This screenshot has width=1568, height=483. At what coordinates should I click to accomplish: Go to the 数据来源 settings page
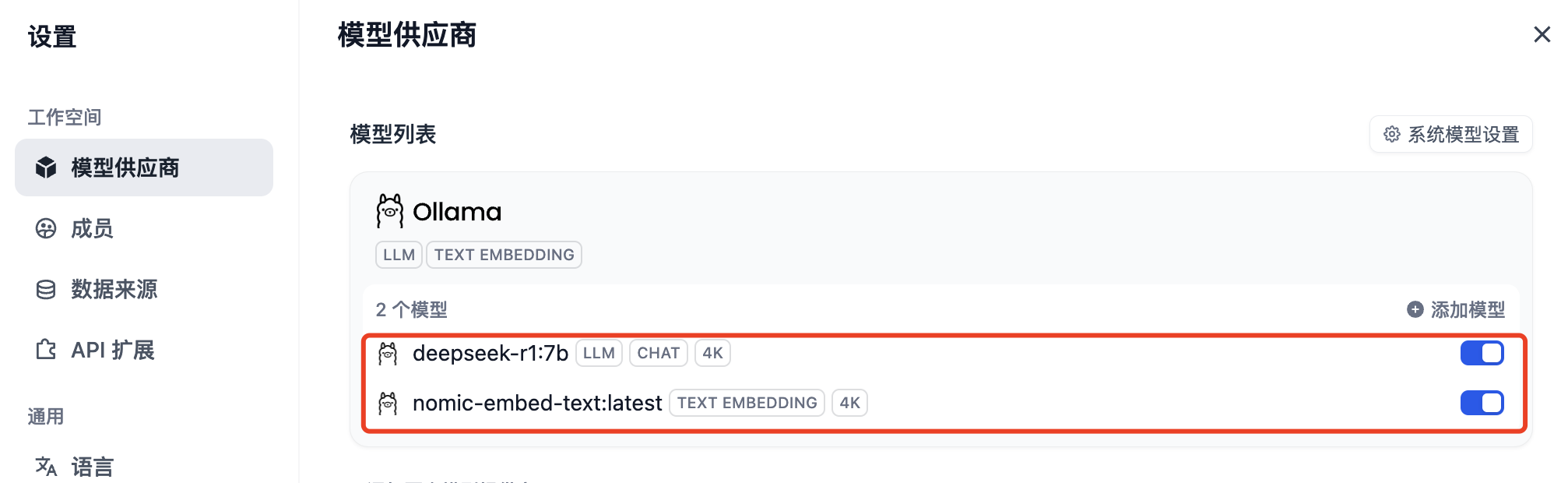(114, 289)
